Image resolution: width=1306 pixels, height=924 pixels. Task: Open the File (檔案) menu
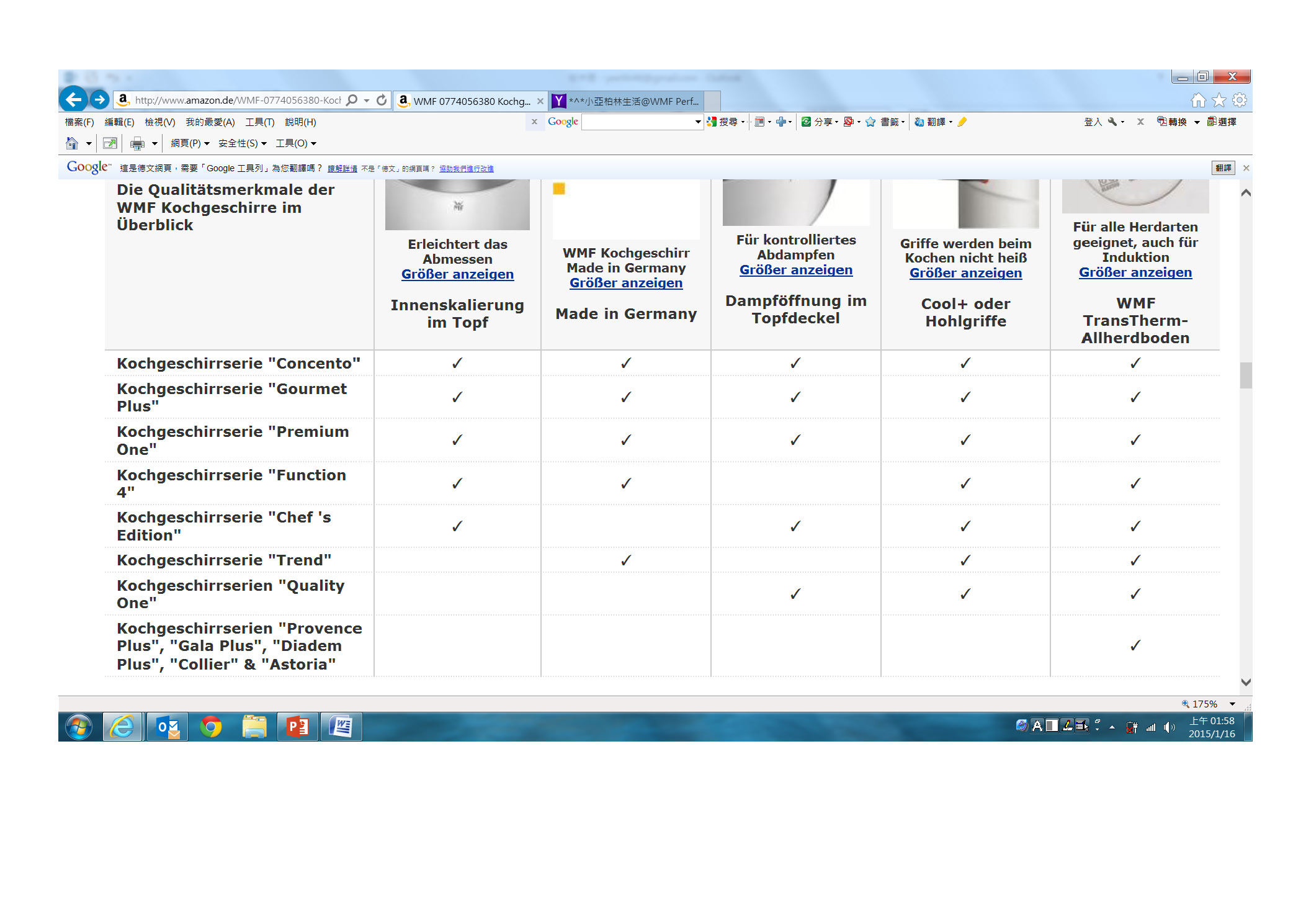tap(79, 122)
